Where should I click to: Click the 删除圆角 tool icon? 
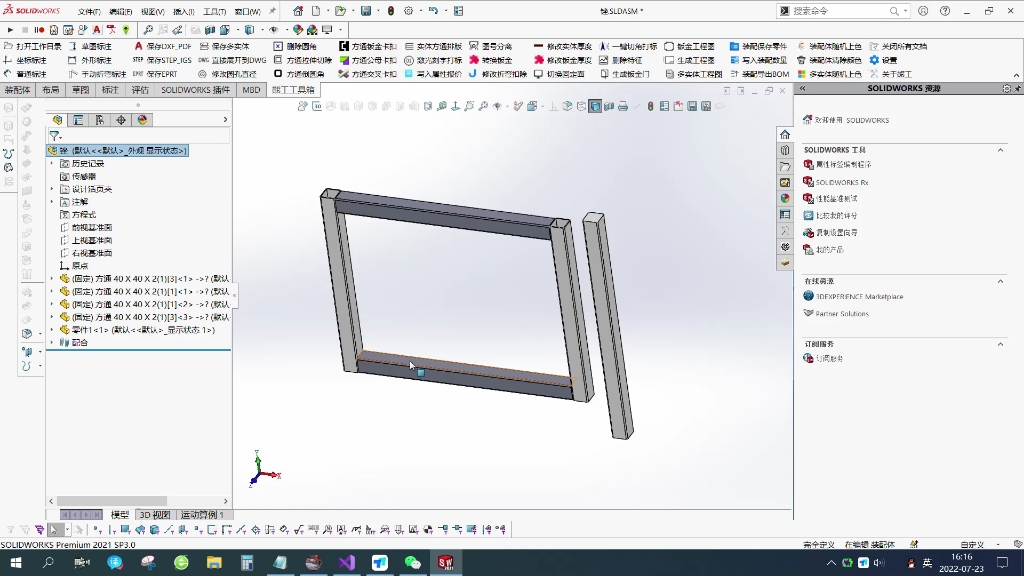290,46
